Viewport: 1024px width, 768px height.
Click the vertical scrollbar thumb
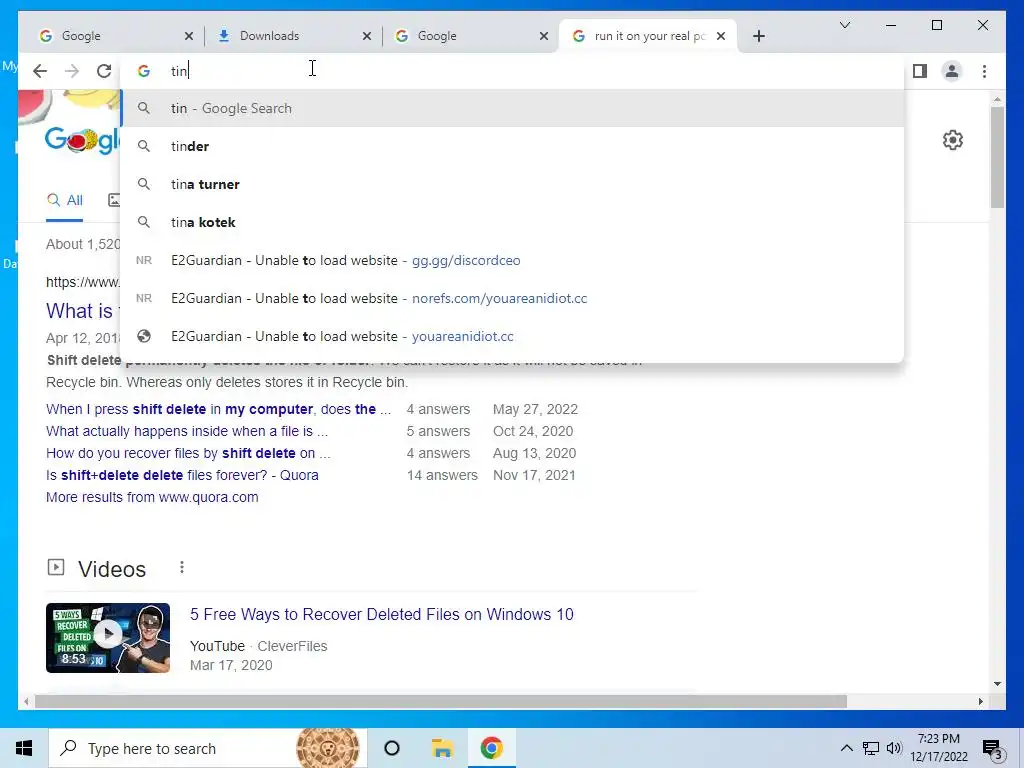997,157
